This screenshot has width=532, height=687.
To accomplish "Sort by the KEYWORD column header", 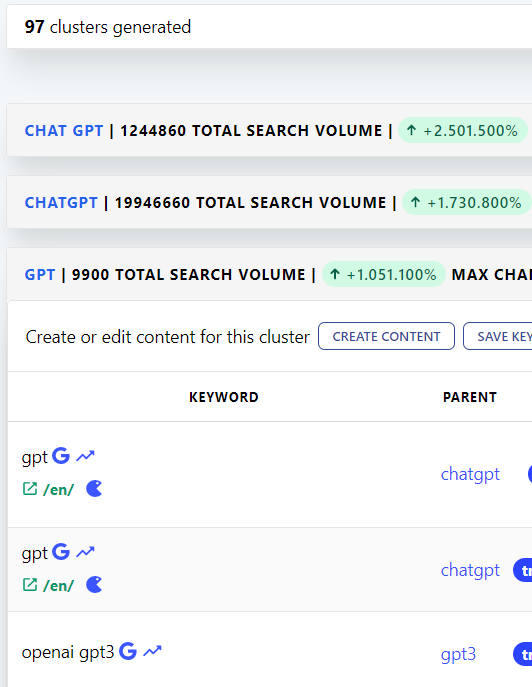I will point(224,397).
